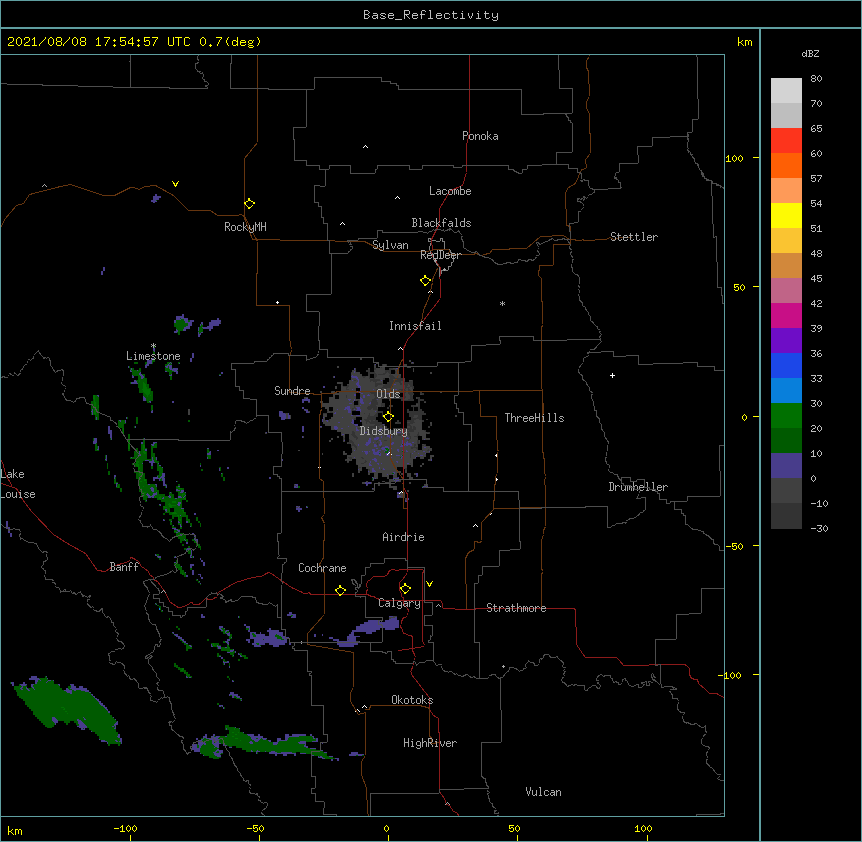This screenshot has width=862, height=842.
Task: Pick the red 65–60 dBZ legend swatch
Action: 786,140
